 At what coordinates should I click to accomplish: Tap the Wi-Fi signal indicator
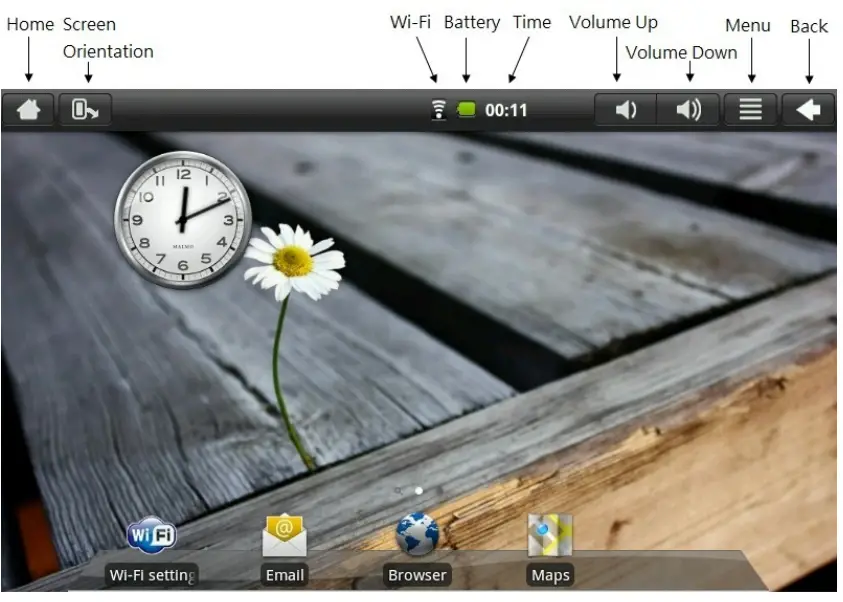pos(439,110)
